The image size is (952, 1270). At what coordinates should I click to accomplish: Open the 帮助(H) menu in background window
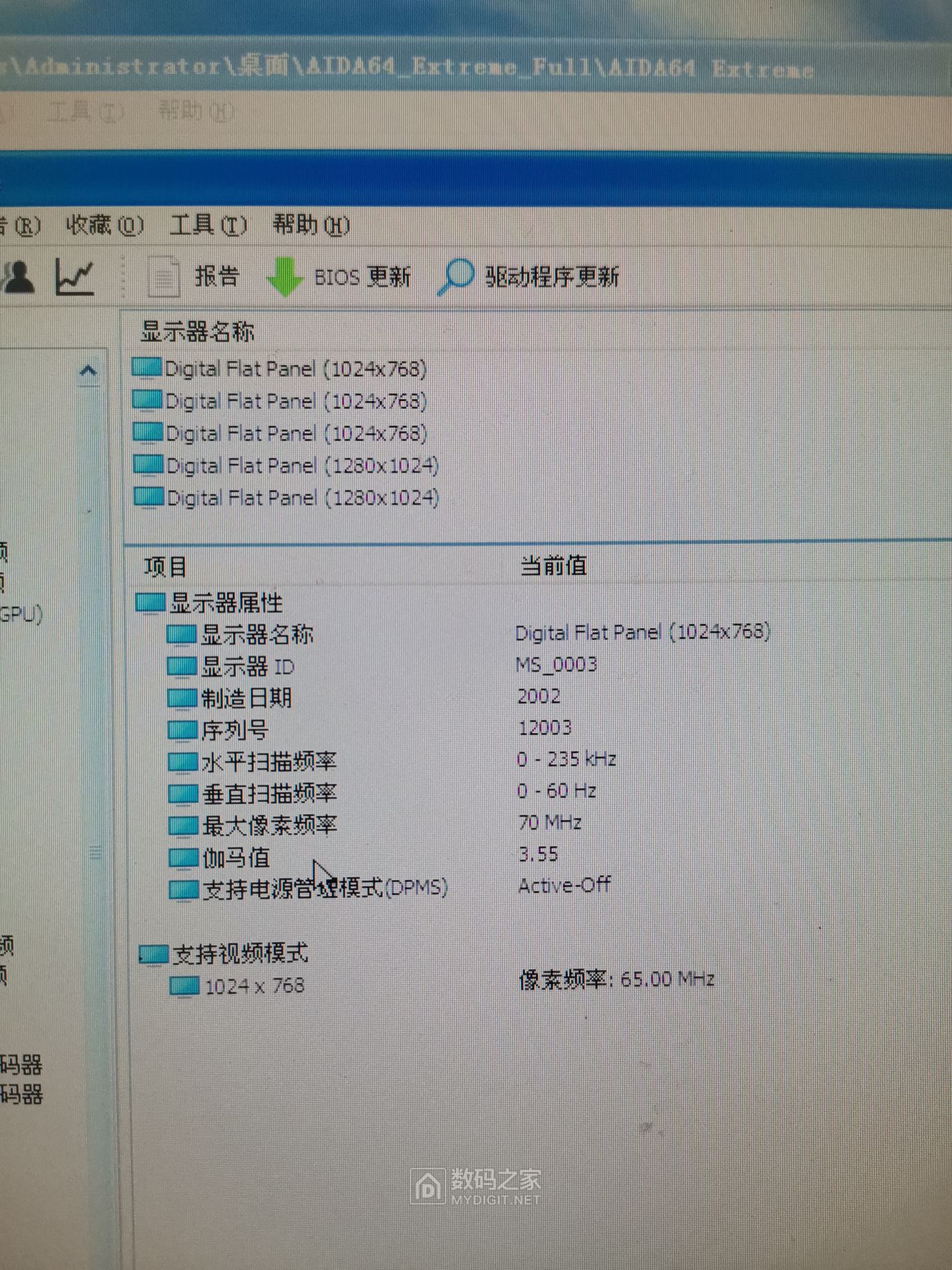point(197,110)
